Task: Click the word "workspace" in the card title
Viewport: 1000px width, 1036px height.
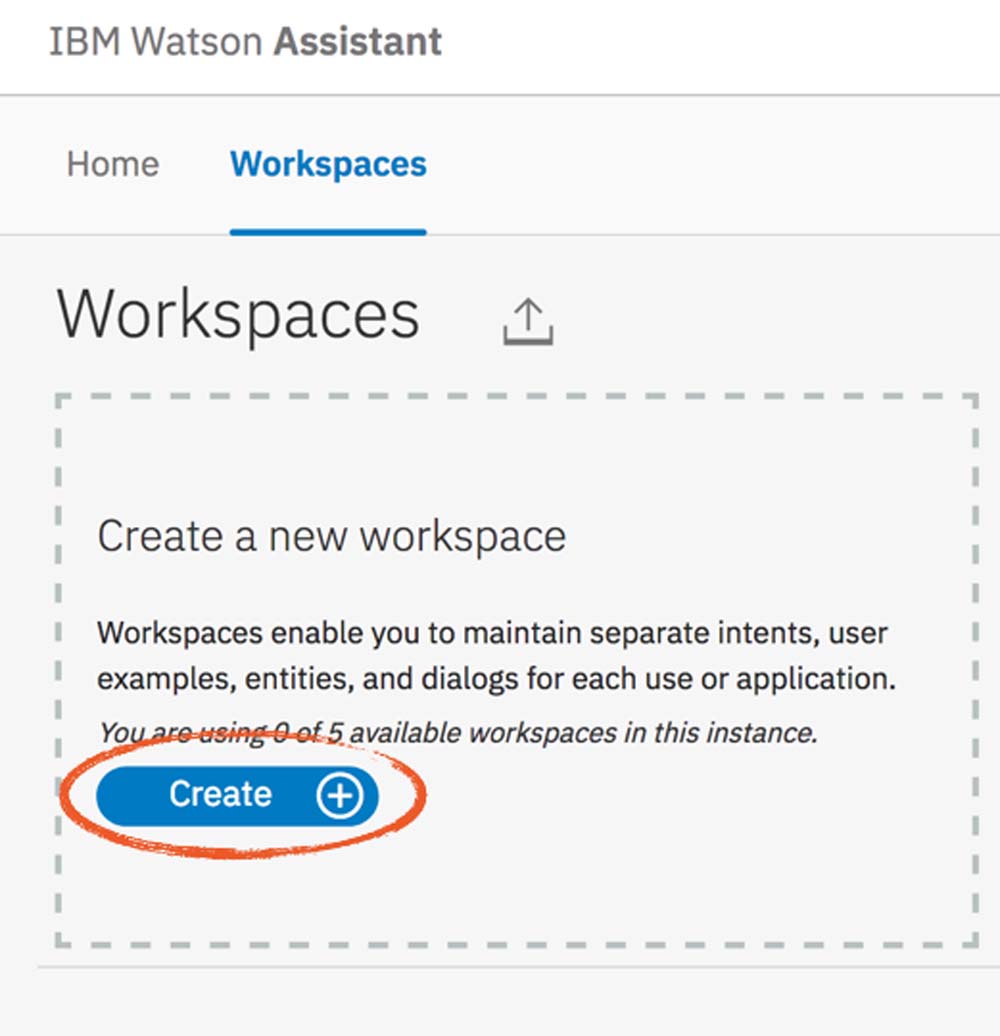Action: pyautogui.click(x=463, y=536)
